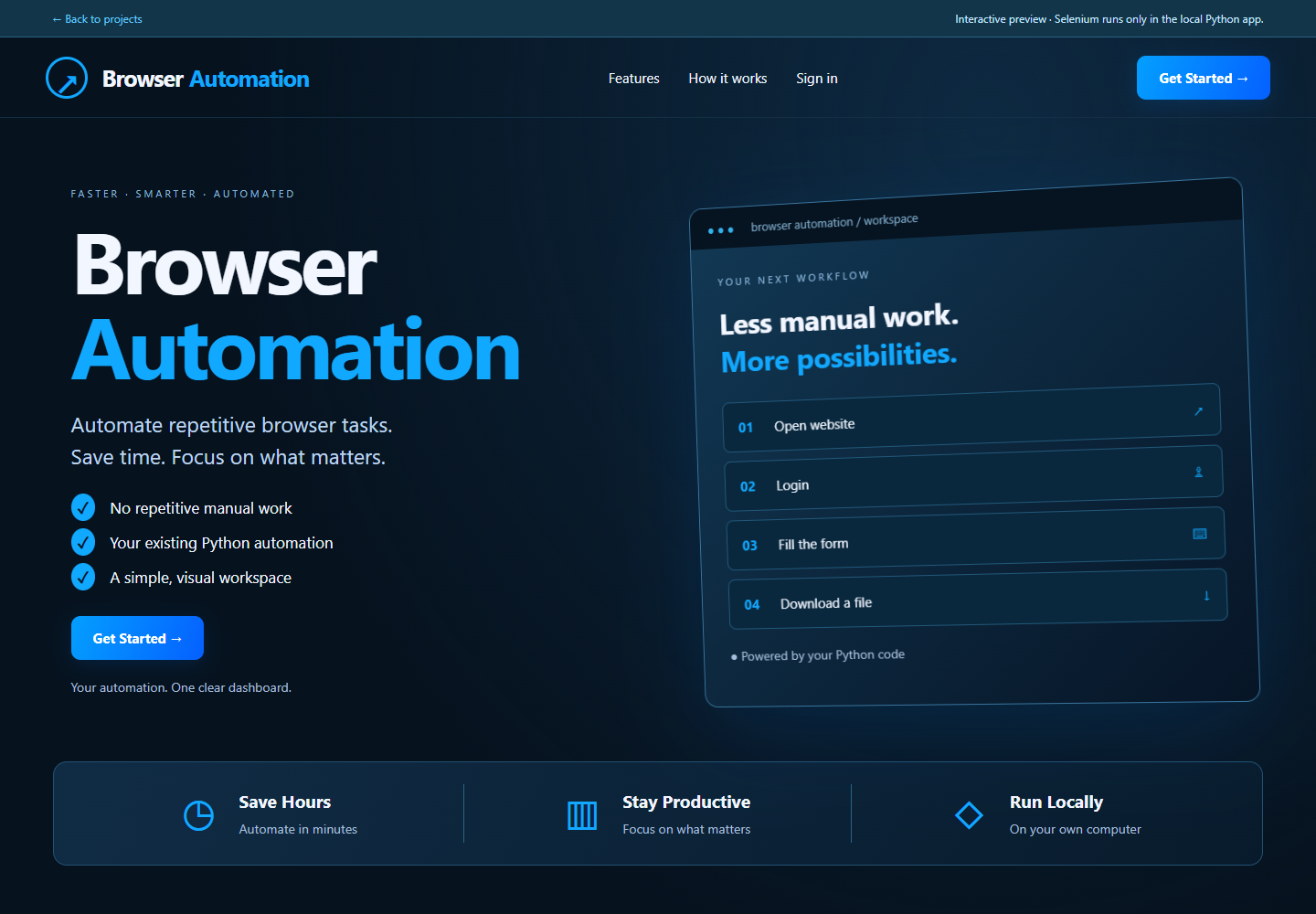The height and width of the screenshot is (914, 1316).
Task: Click the Browser Automation brand name in header
Action: coord(206,80)
